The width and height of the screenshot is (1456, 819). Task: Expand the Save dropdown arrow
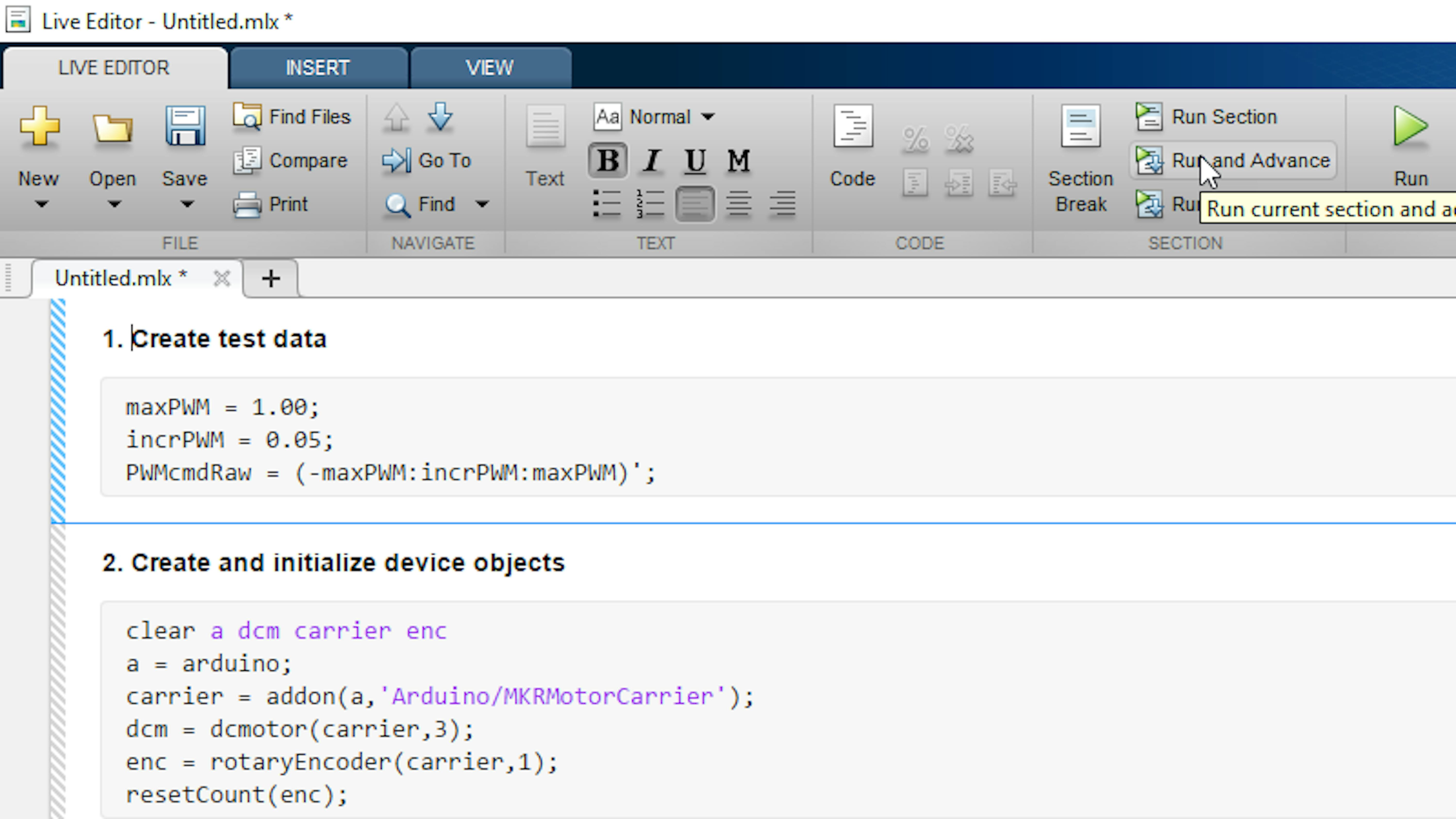click(x=187, y=204)
